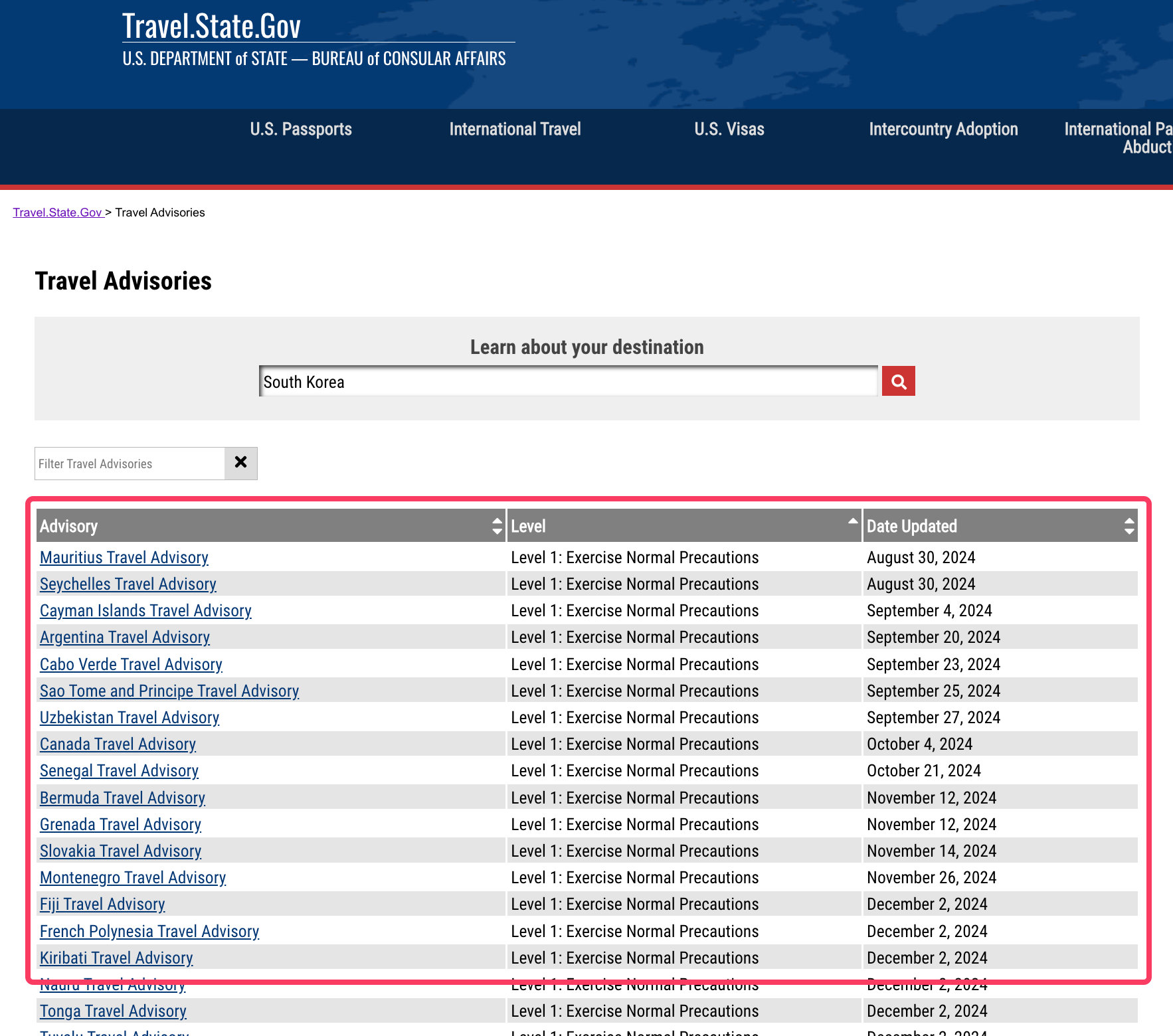This screenshot has height=1036, width=1173.
Task: Sort by Date Updated column arrows
Action: [1128, 526]
